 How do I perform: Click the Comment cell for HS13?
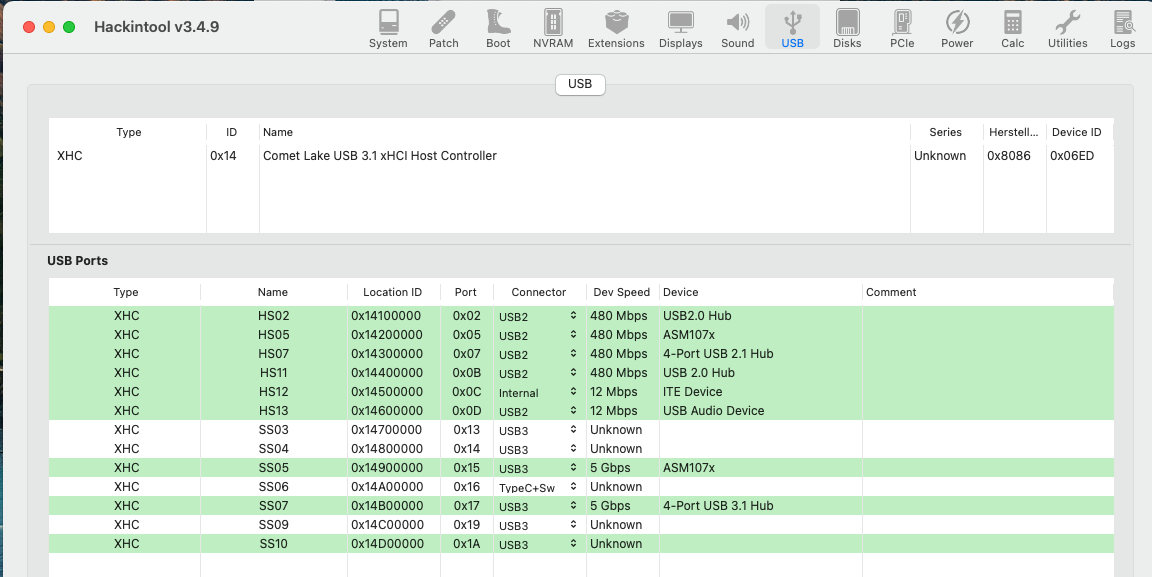(x=985, y=411)
